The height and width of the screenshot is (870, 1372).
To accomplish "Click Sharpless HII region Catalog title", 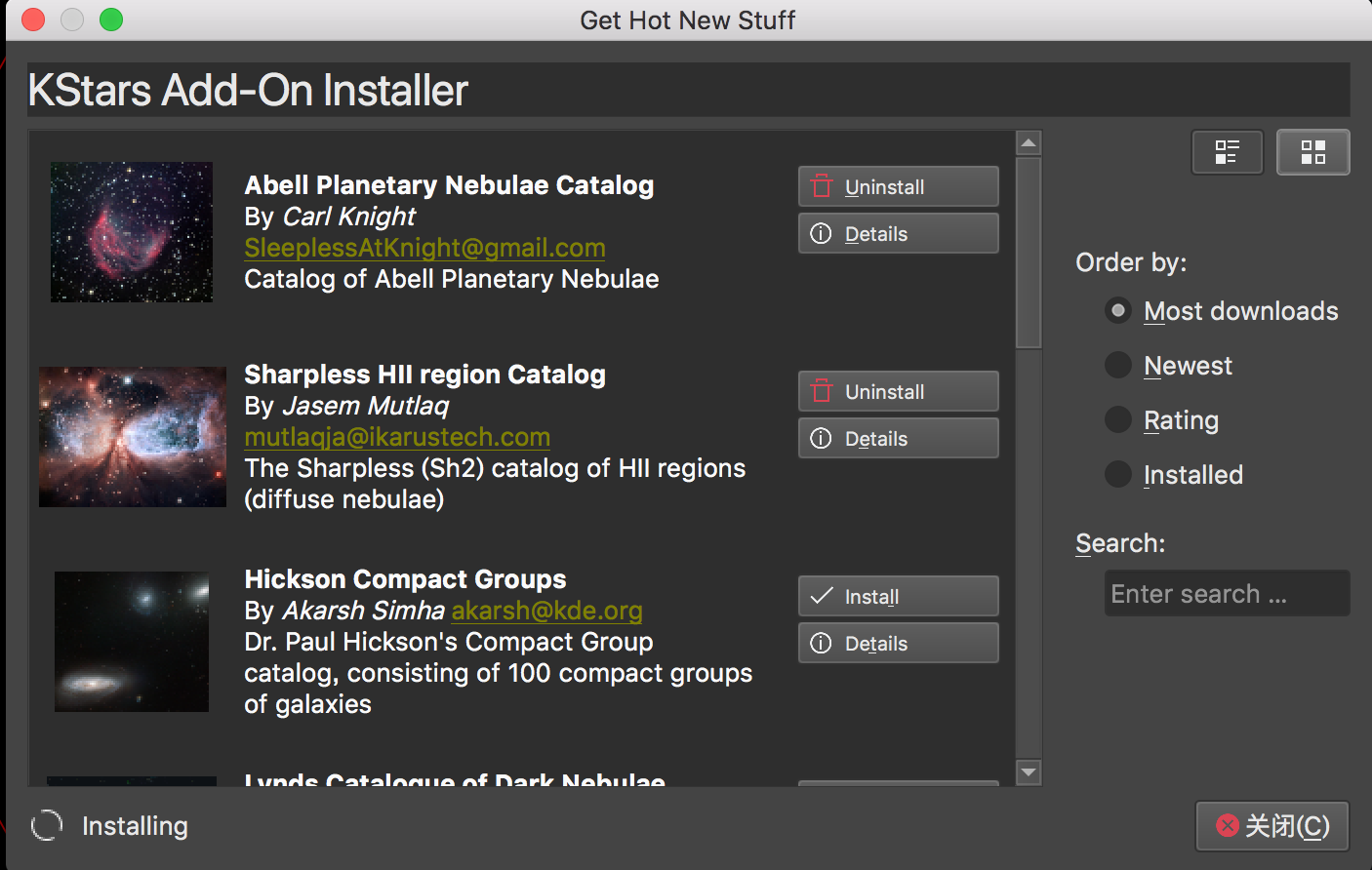I will pyautogui.click(x=424, y=375).
